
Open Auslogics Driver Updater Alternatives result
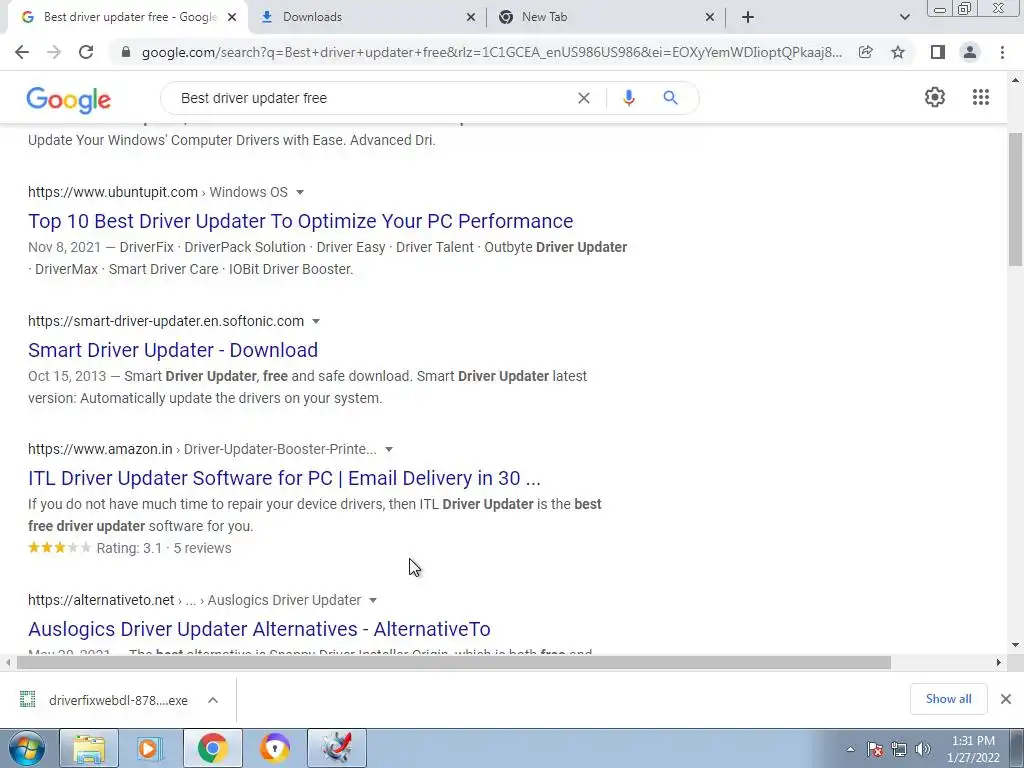pos(259,629)
